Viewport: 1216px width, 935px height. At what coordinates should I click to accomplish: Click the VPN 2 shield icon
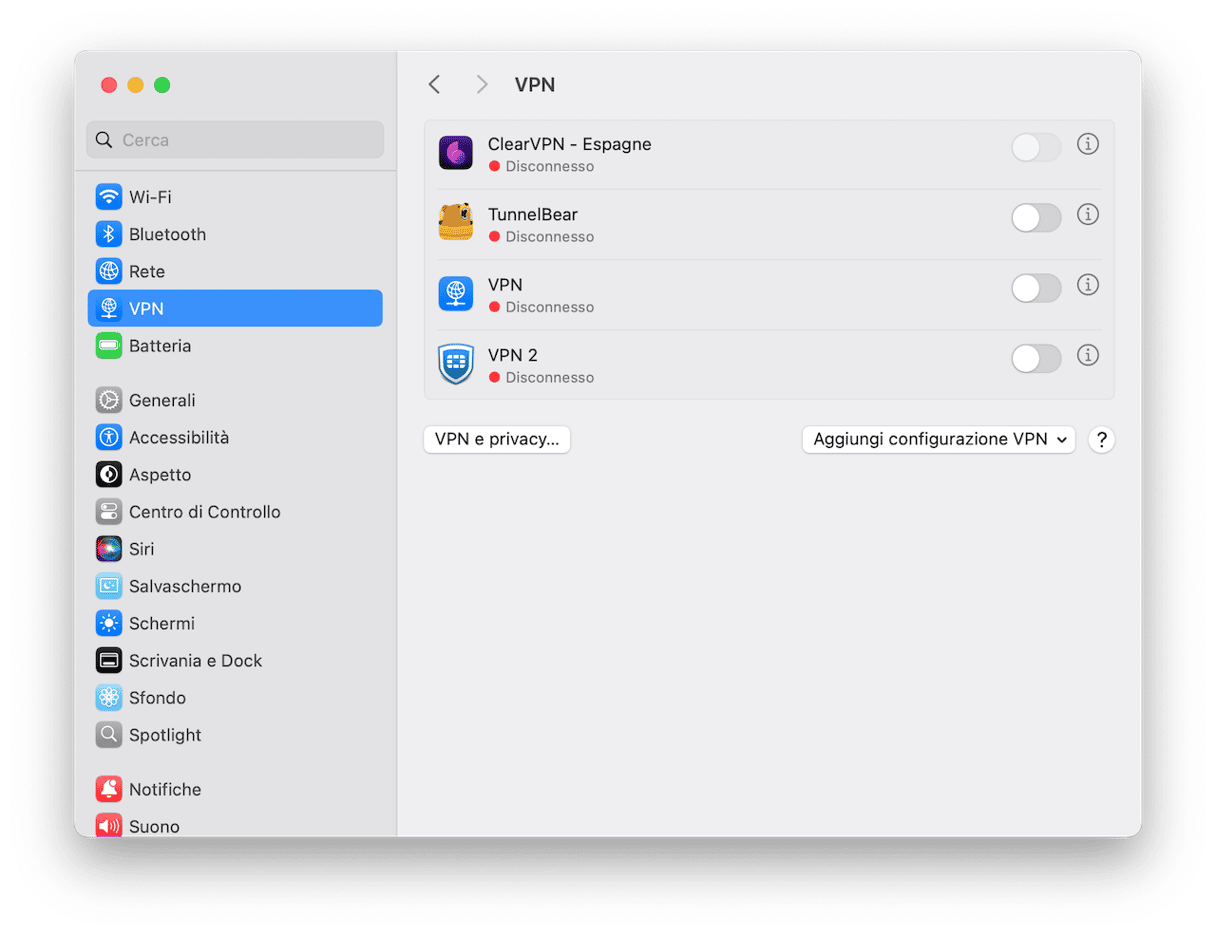pos(456,364)
